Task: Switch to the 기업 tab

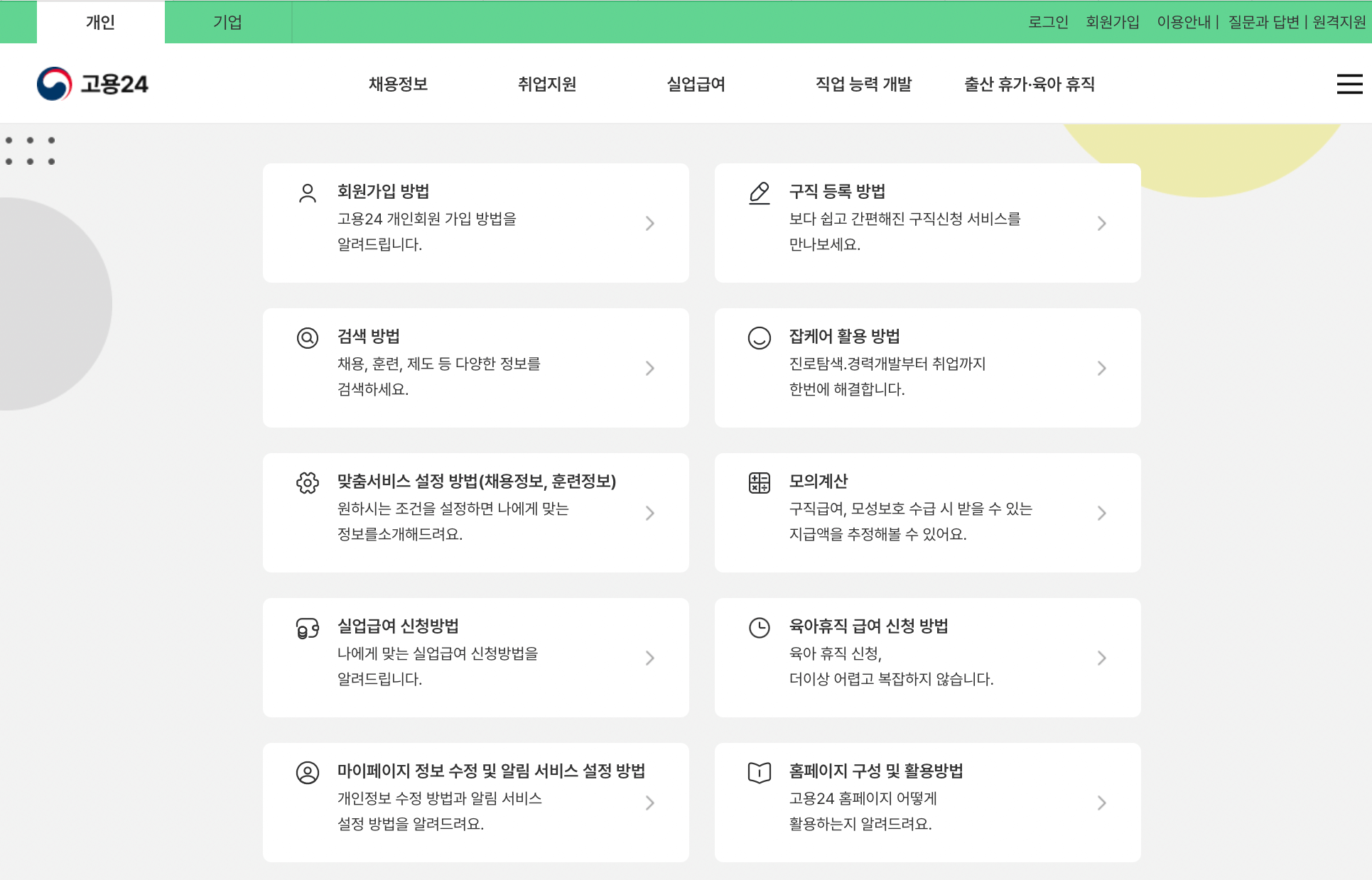Action: click(x=227, y=22)
